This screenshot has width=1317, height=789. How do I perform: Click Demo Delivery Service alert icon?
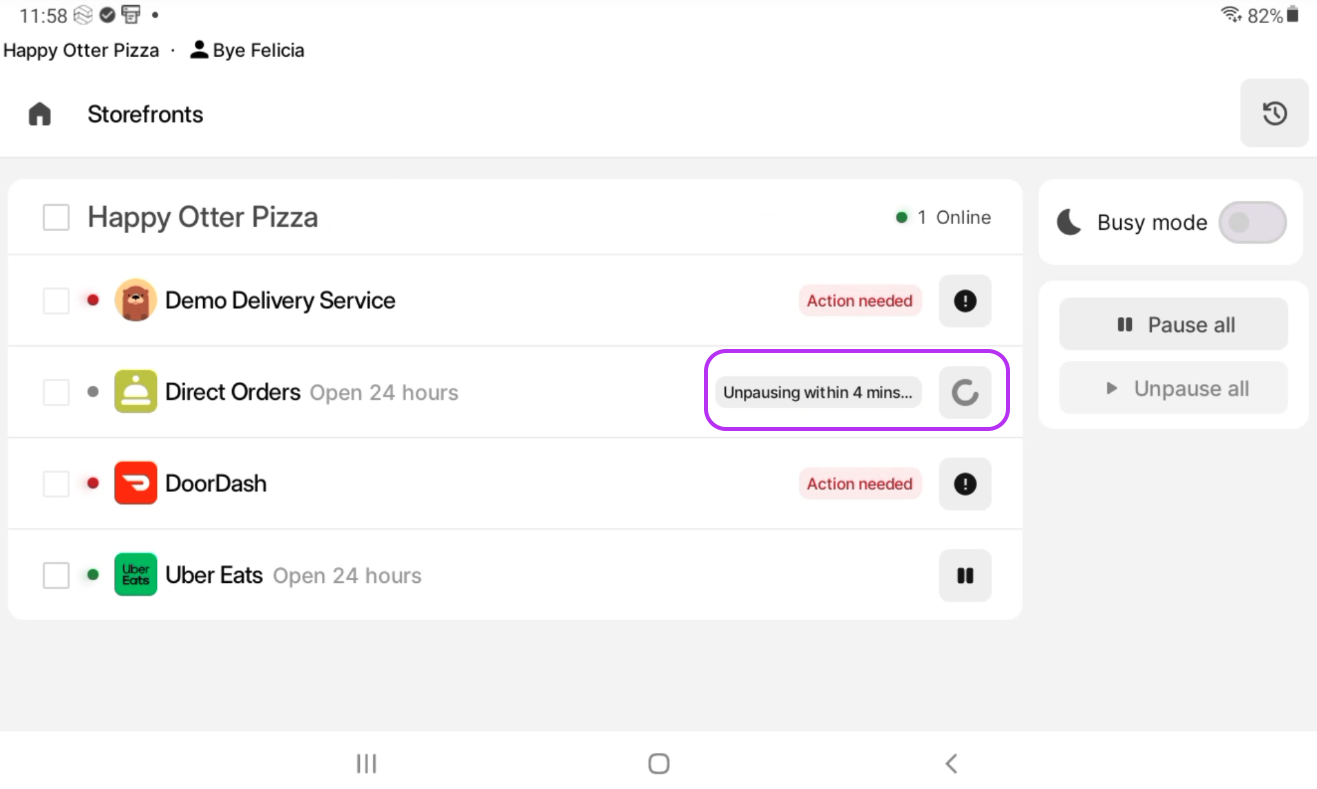click(965, 301)
